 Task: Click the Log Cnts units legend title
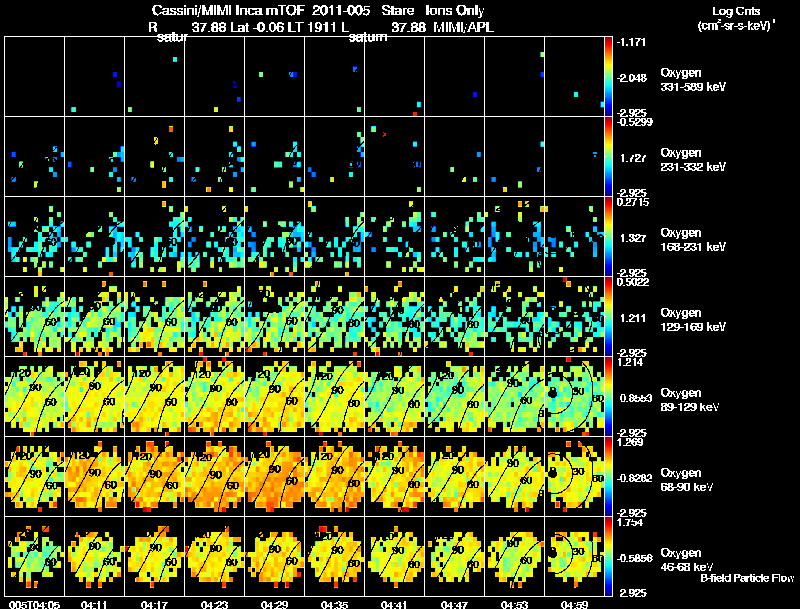pos(736,18)
